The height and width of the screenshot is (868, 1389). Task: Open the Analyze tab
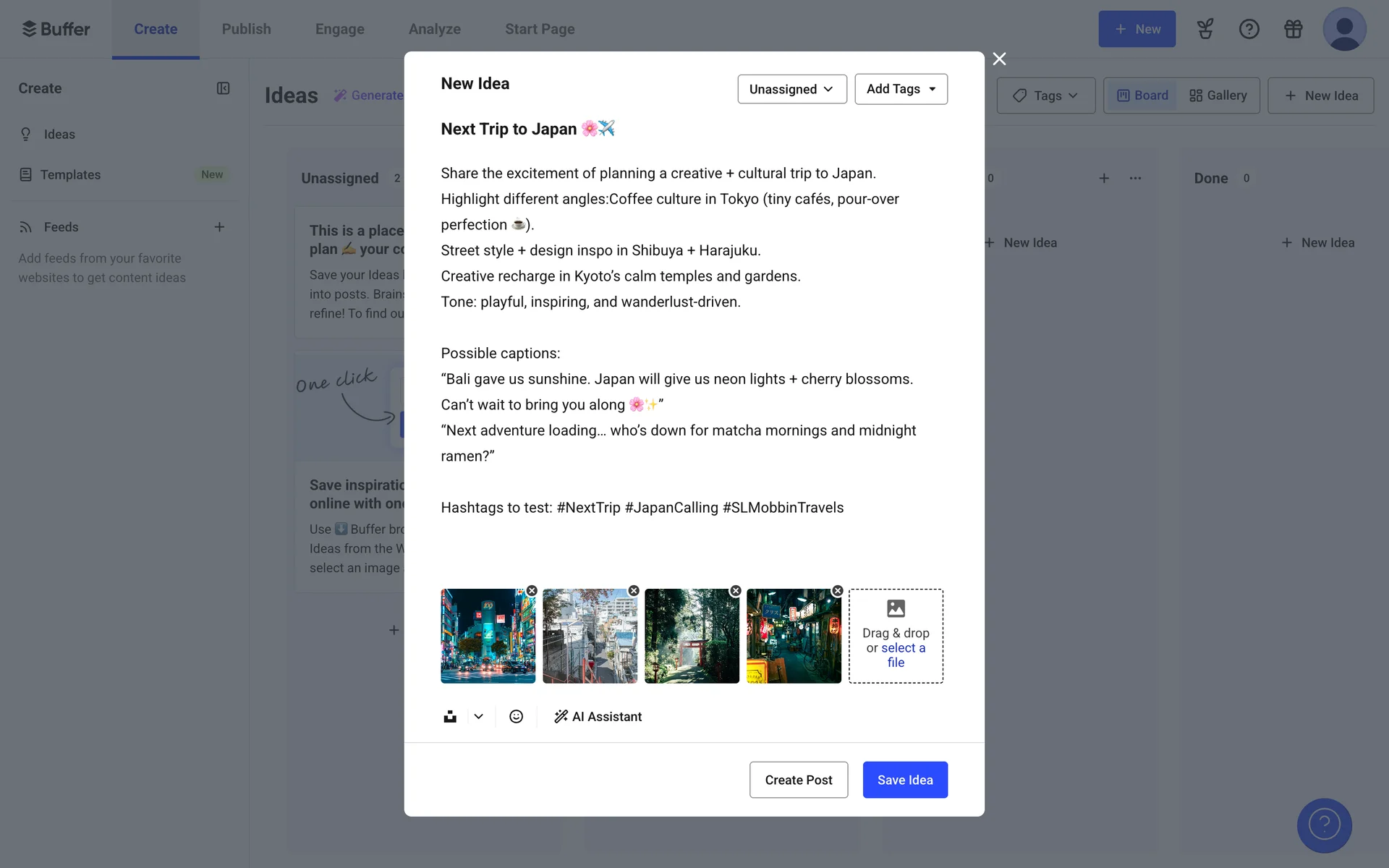[434, 29]
